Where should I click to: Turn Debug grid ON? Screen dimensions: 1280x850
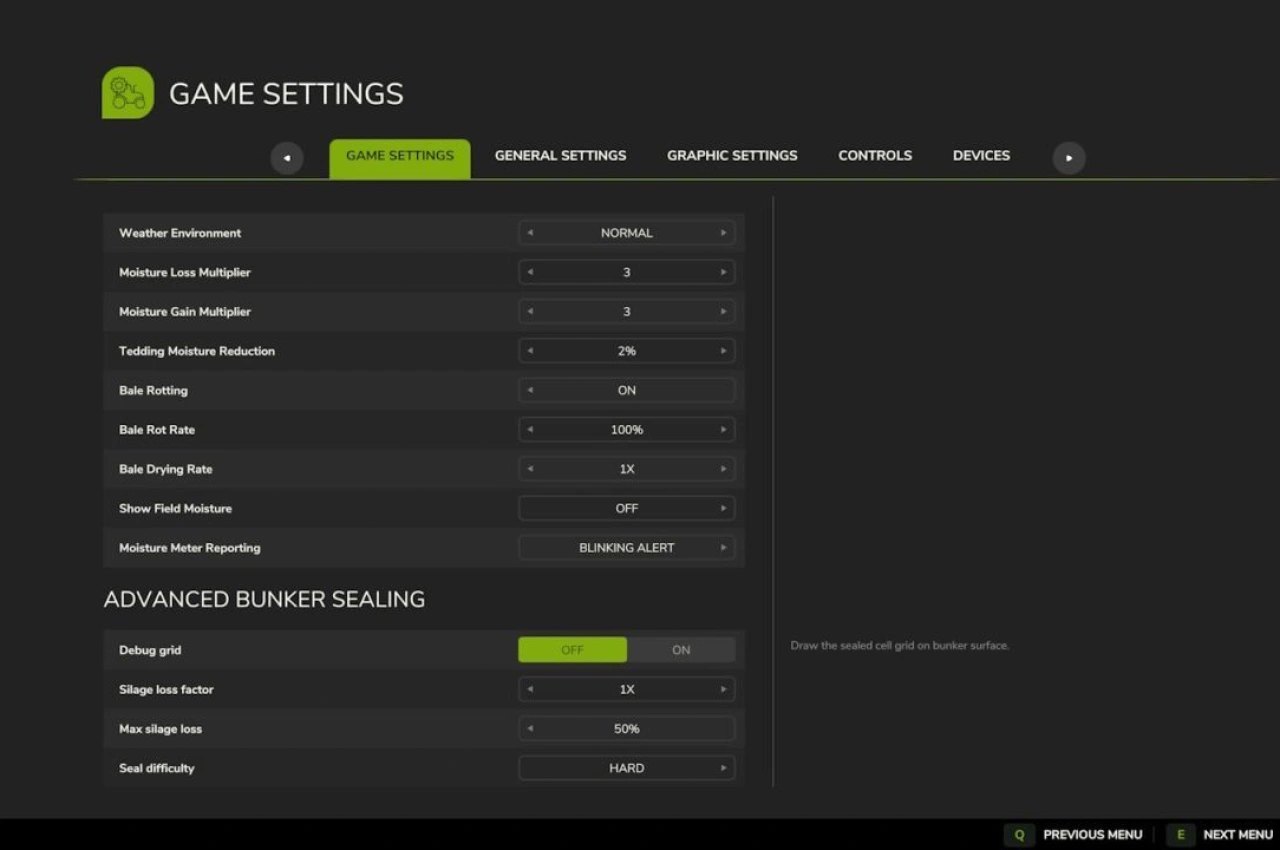(x=681, y=650)
